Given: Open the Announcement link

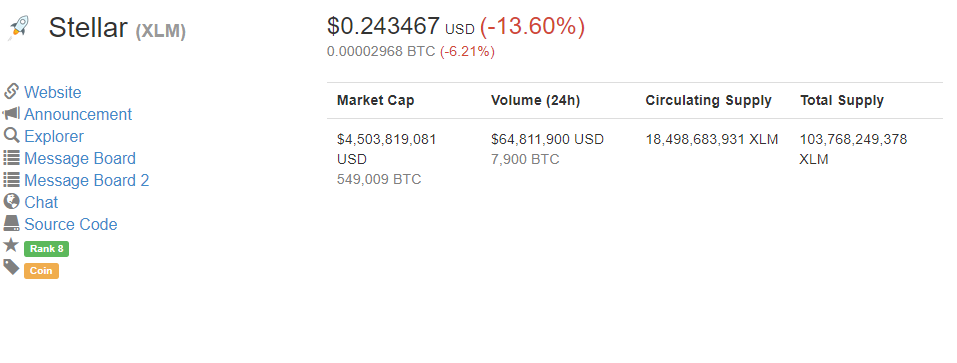Looking at the screenshot, I should click(x=78, y=114).
